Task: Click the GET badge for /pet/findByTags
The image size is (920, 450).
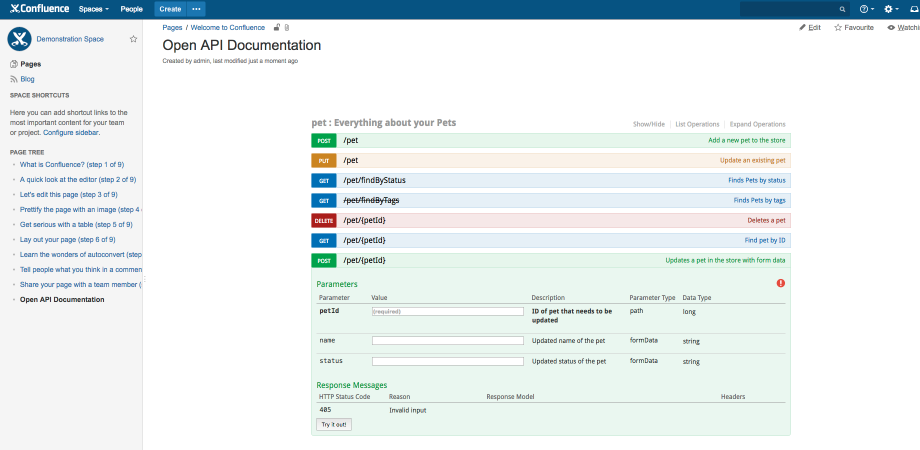Action: (x=324, y=200)
